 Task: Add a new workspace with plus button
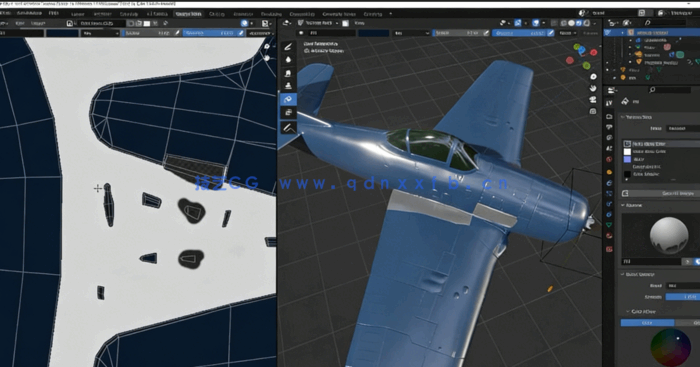(391, 14)
